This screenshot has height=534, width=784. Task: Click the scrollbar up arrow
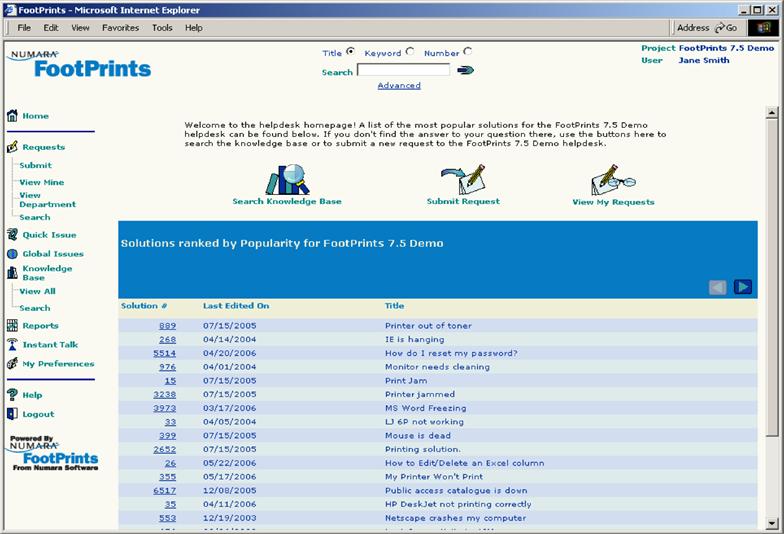click(772, 113)
